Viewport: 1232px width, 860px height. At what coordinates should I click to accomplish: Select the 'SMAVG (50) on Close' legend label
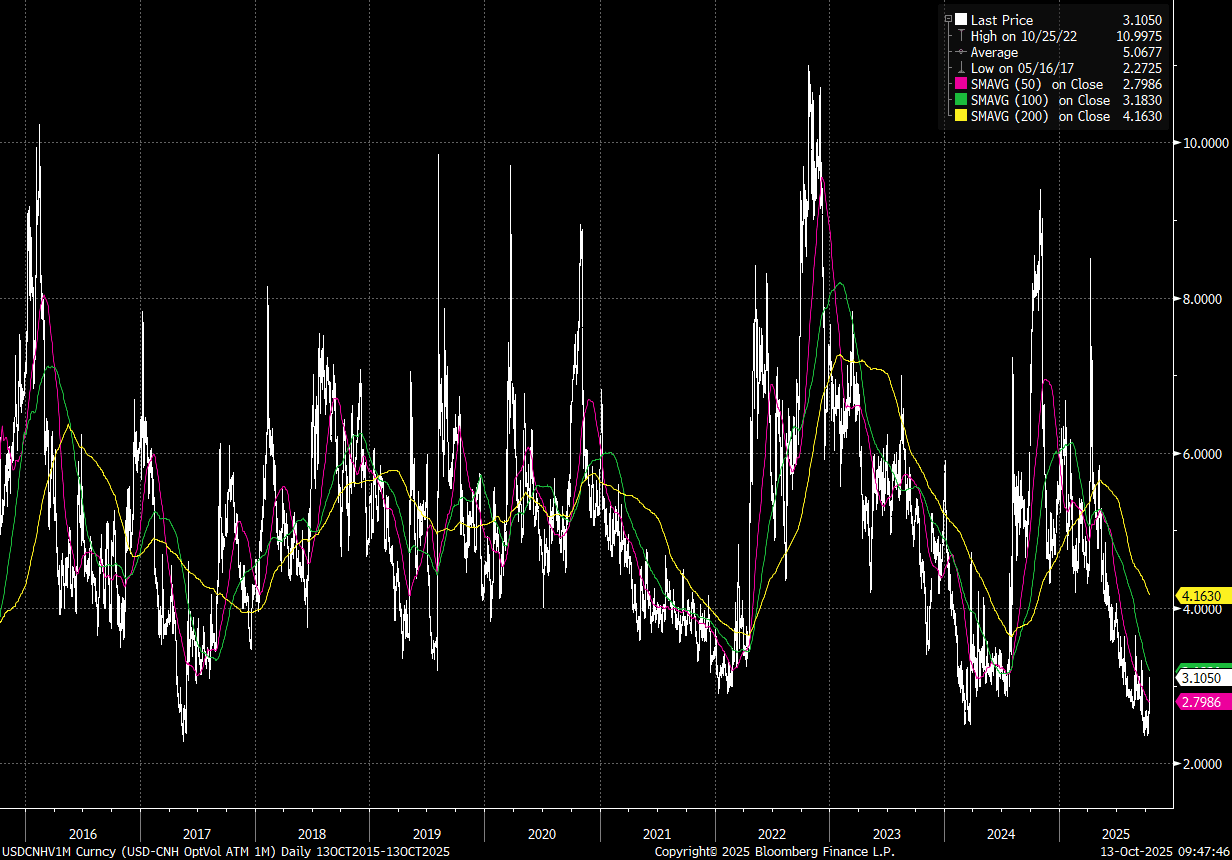click(x=1037, y=84)
